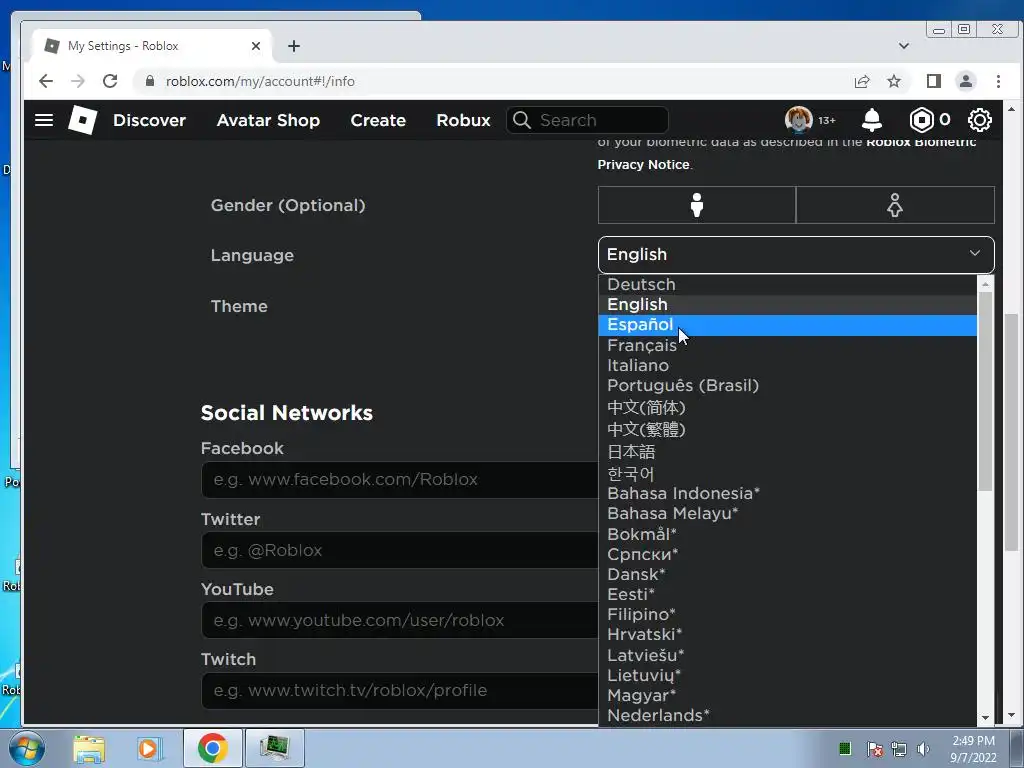Image resolution: width=1024 pixels, height=768 pixels.
Task: Choose 中文(简体) from the language list
Action: (788, 408)
